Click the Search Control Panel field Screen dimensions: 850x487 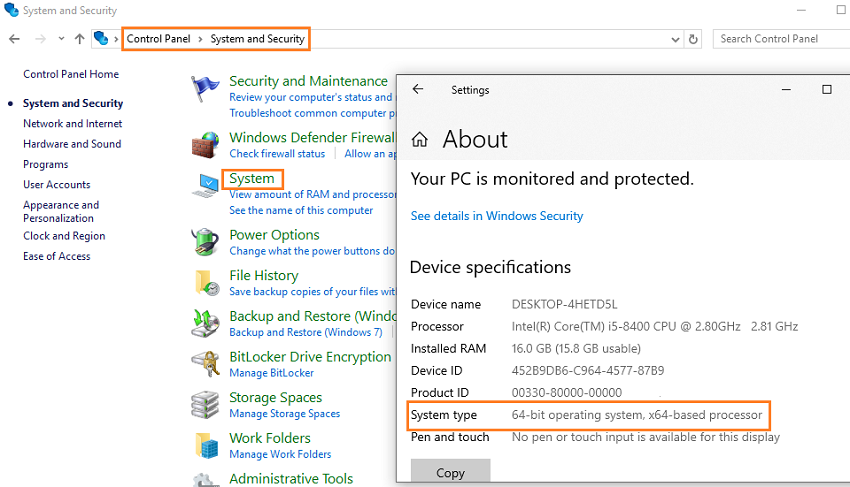pyautogui.click(x=781, y=39)
